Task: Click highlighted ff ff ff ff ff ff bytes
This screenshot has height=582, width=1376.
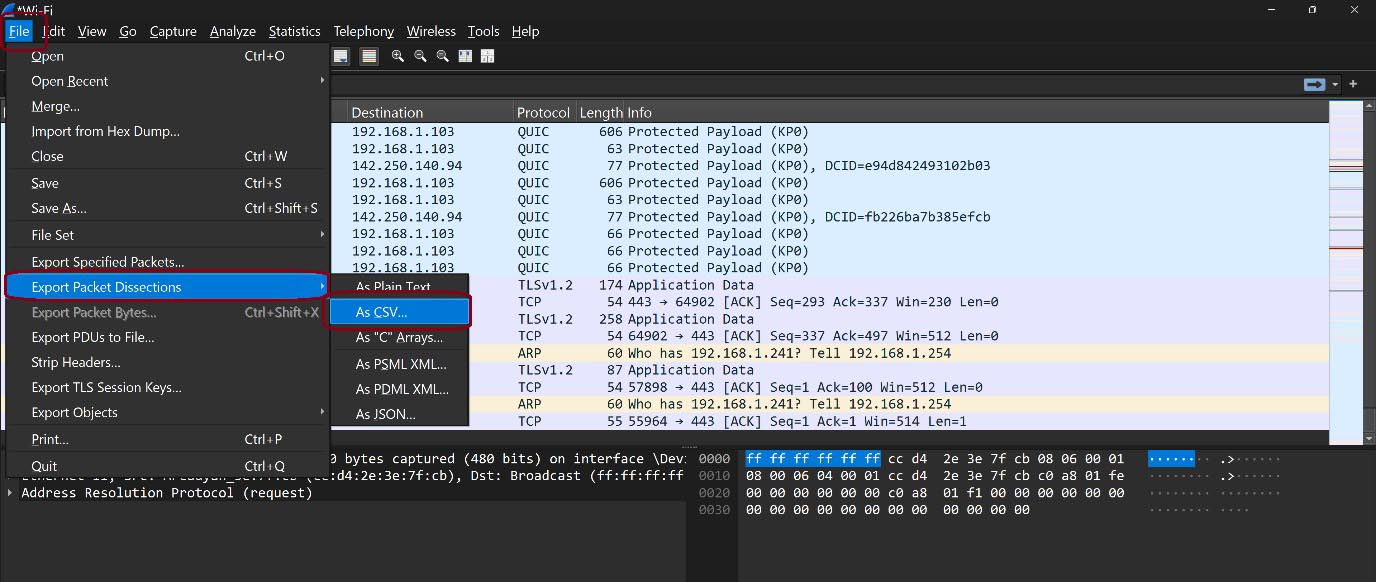Action: [x=813, y=459]
